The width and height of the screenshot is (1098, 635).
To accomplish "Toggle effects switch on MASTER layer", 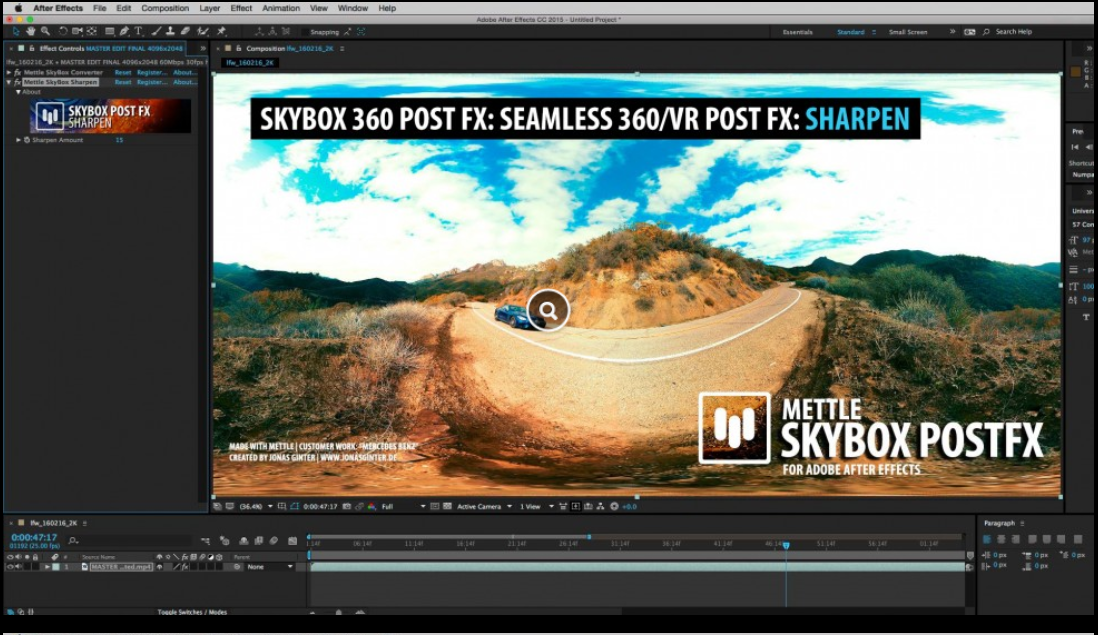I will point(185,566).
